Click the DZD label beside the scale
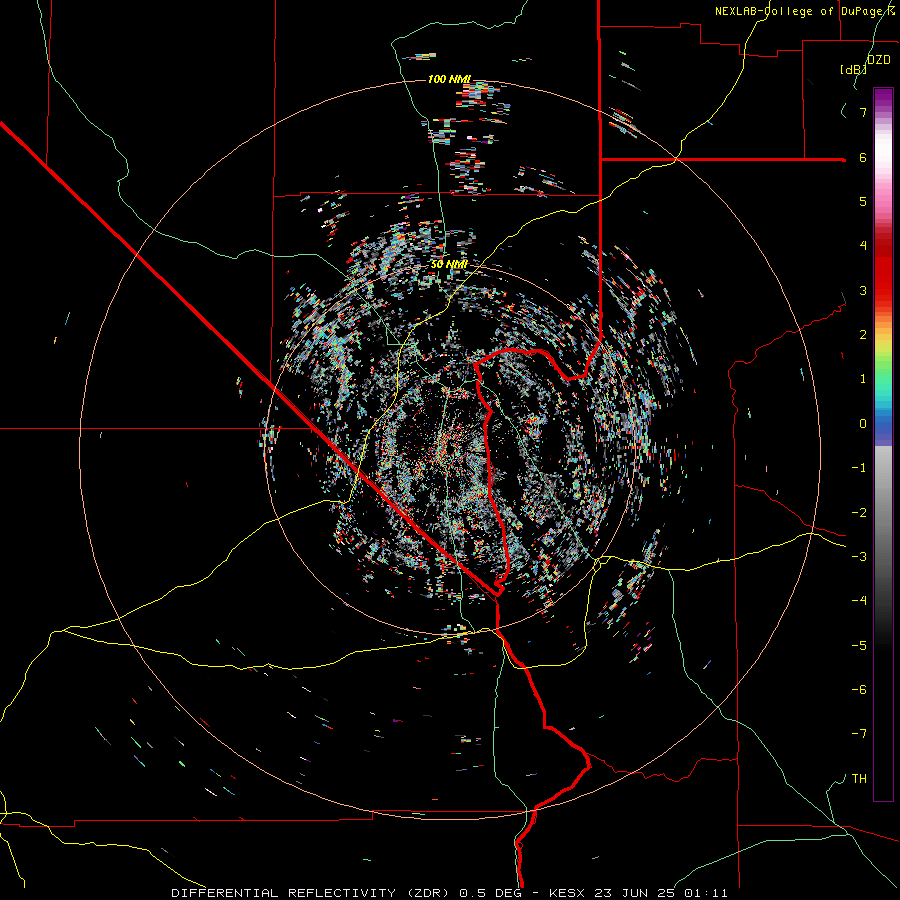Screen dimensions: 900x900 pos(879,60)
